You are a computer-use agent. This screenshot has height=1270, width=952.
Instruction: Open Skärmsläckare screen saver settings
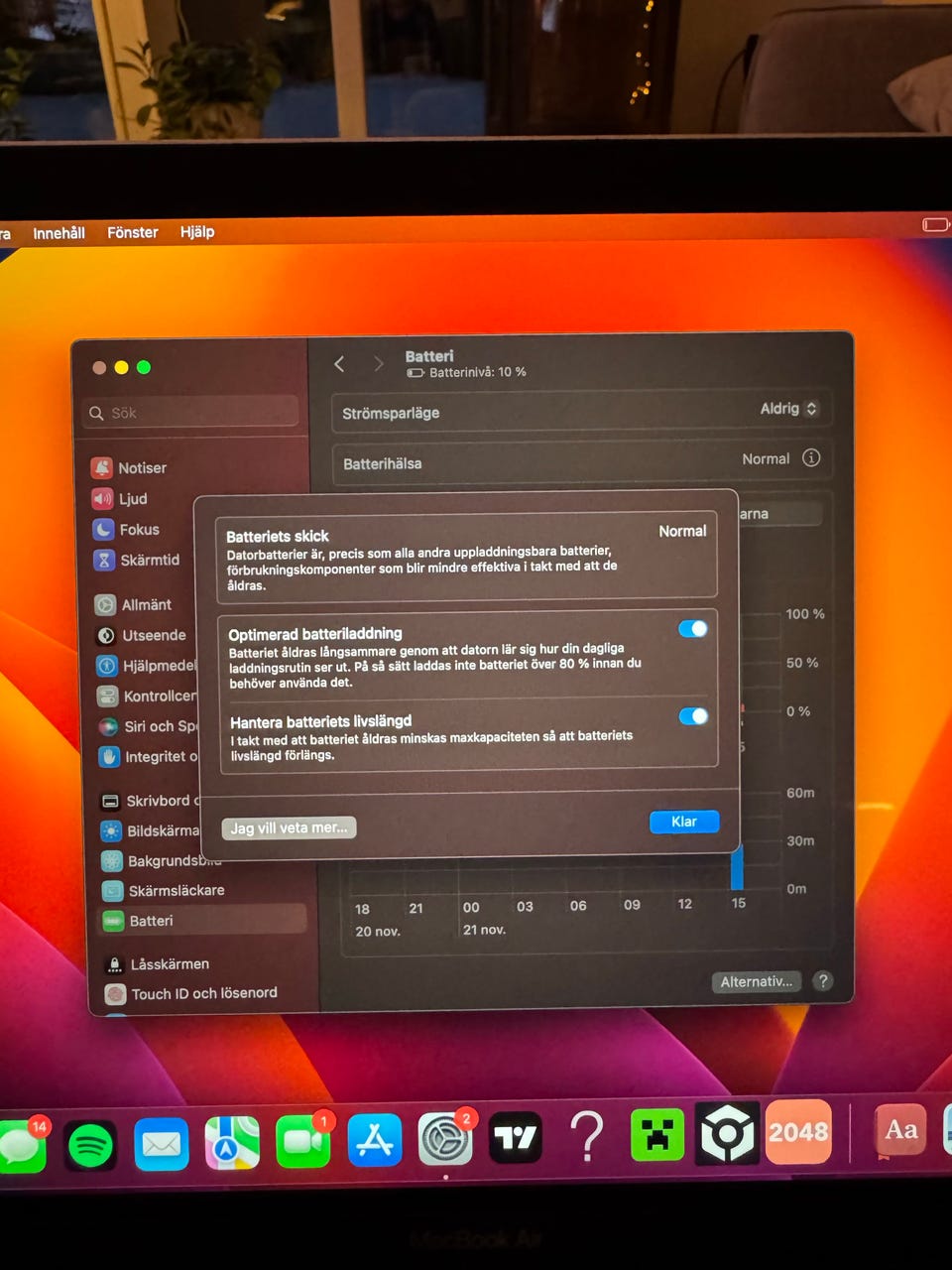click(x=164, y=890)
